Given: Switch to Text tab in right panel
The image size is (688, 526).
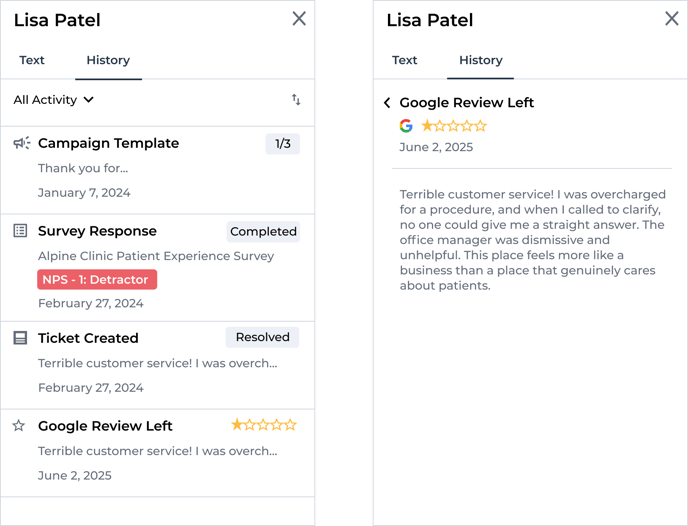Looking at the screenshot, I should point(405,60).
